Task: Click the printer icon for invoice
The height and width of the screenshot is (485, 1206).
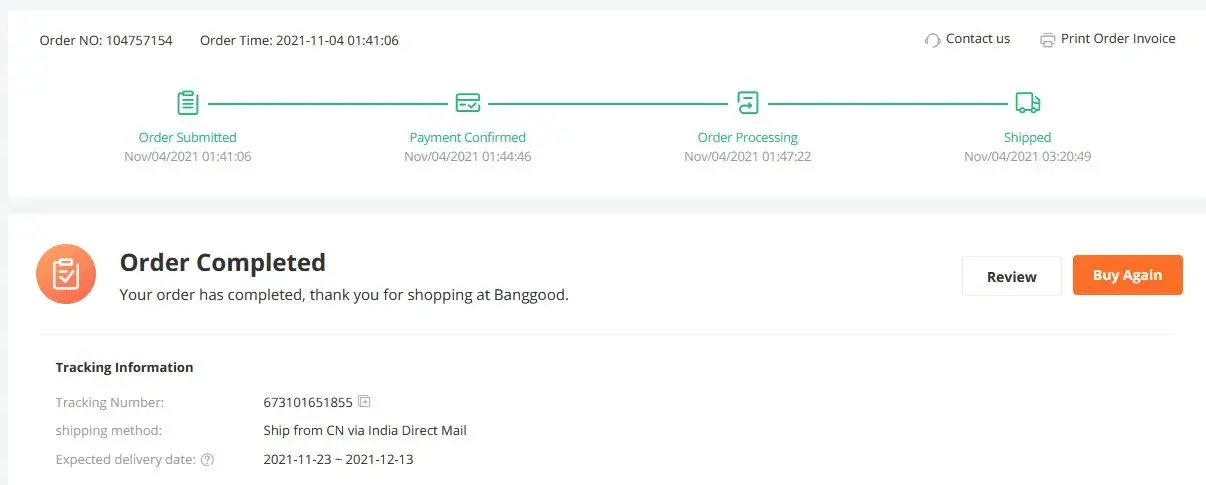Action: point(1048,40)
